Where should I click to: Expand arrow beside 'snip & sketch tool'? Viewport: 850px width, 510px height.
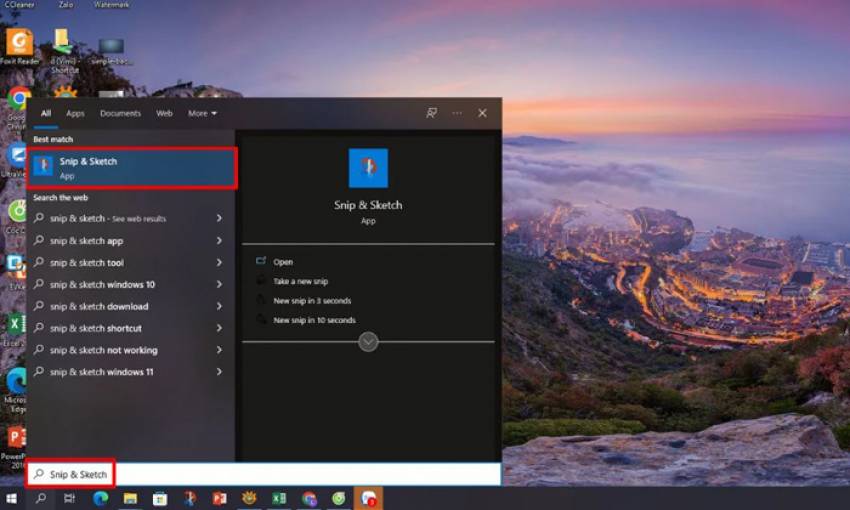219,262
